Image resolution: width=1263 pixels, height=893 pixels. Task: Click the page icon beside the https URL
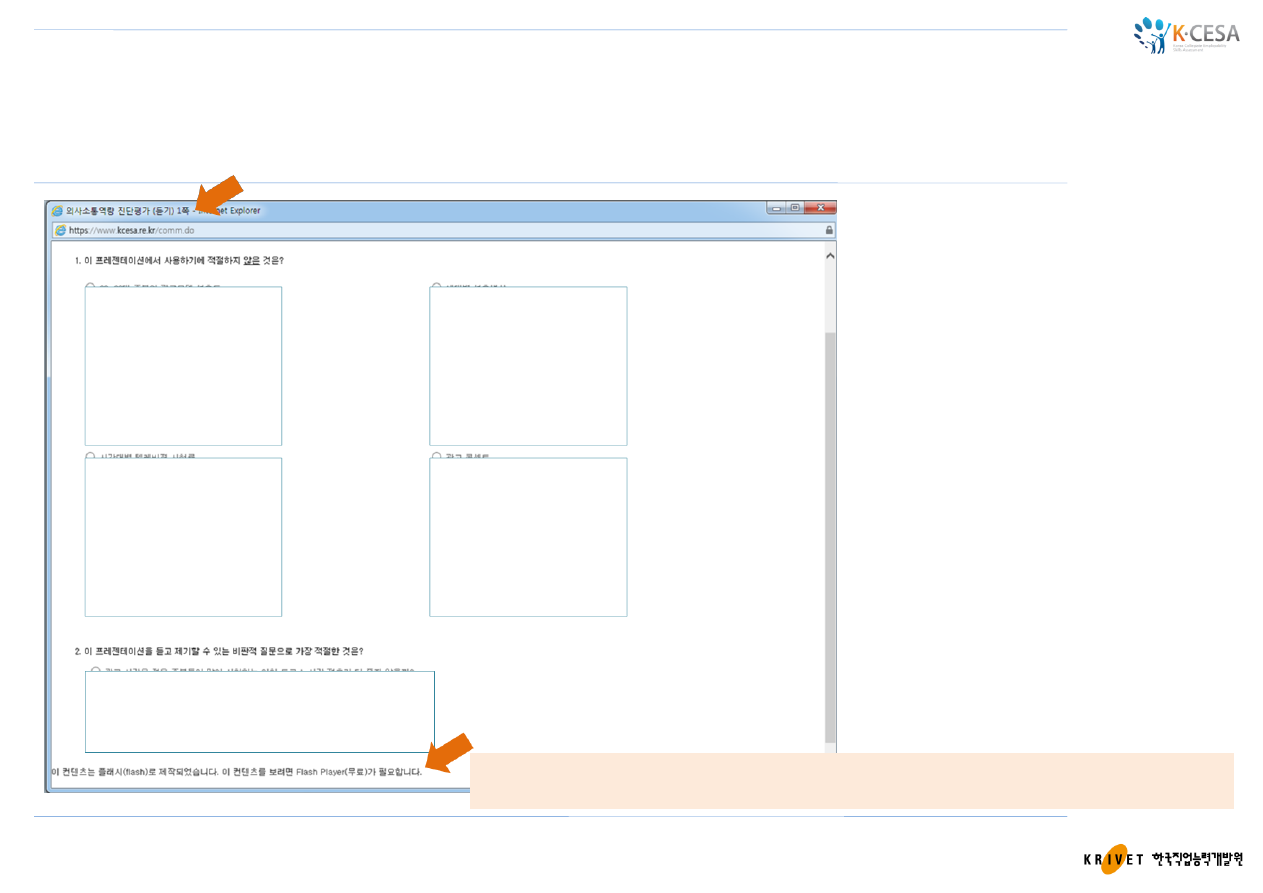pos(60,230)
